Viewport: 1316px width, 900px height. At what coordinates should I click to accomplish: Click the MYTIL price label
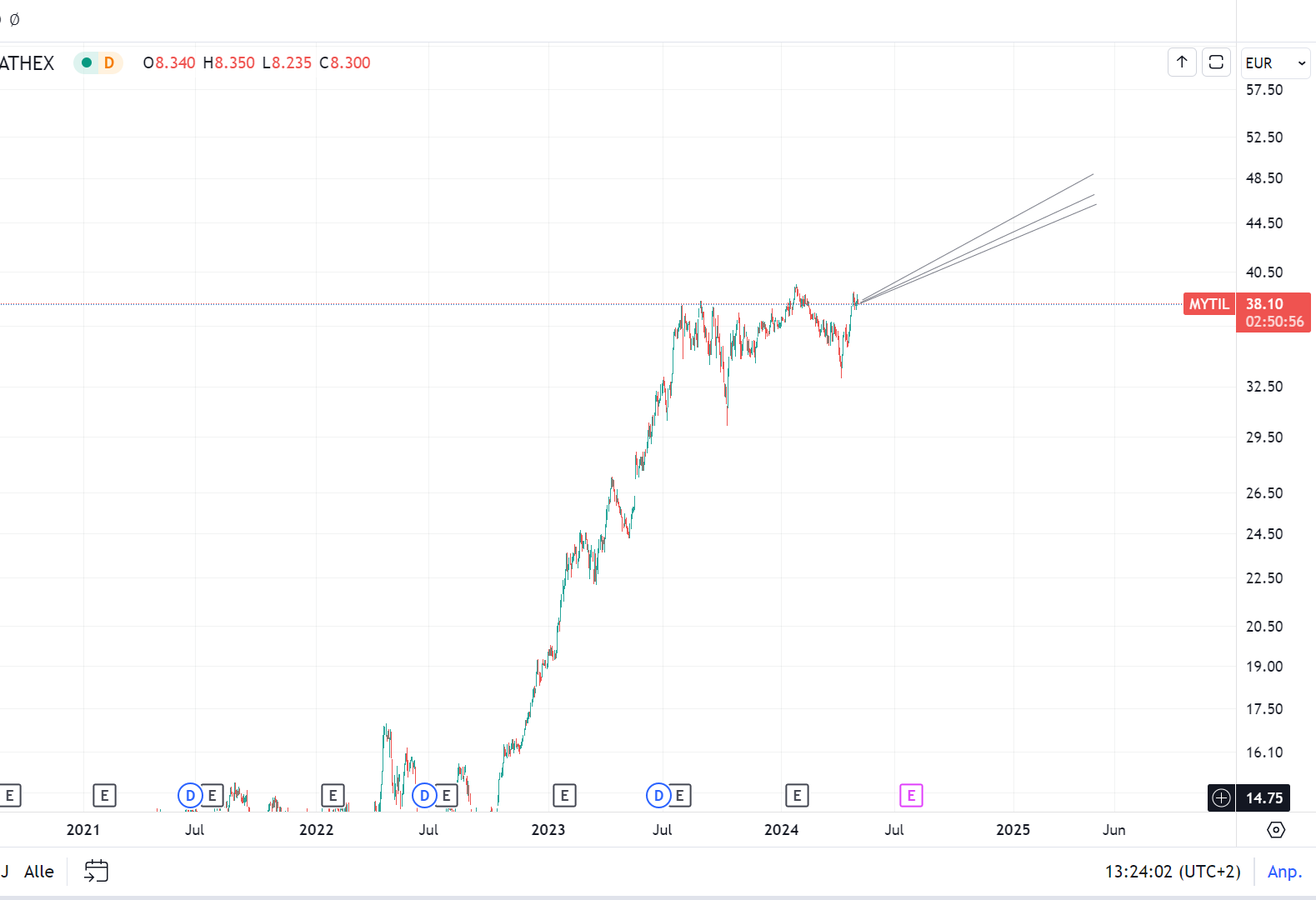point(1208,304)
